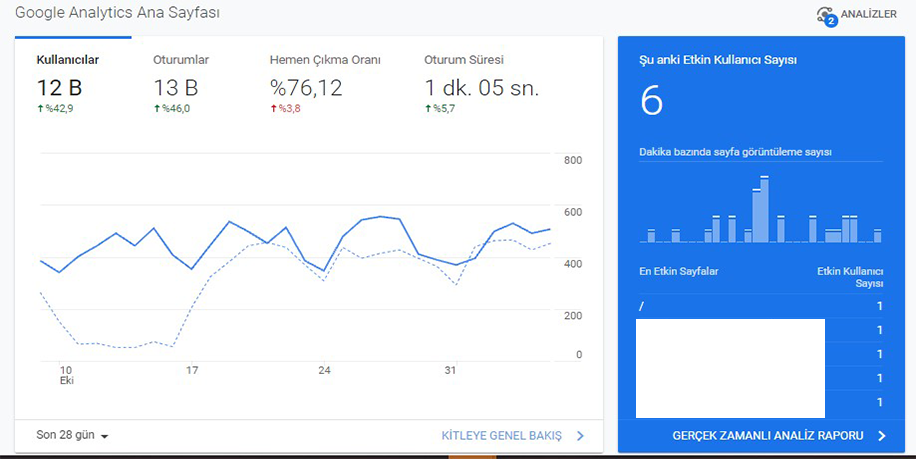Open the Analizler insights icon
The height and width of the screenshot is (459, 916).
pyautogui.click(x=827, y=16)
